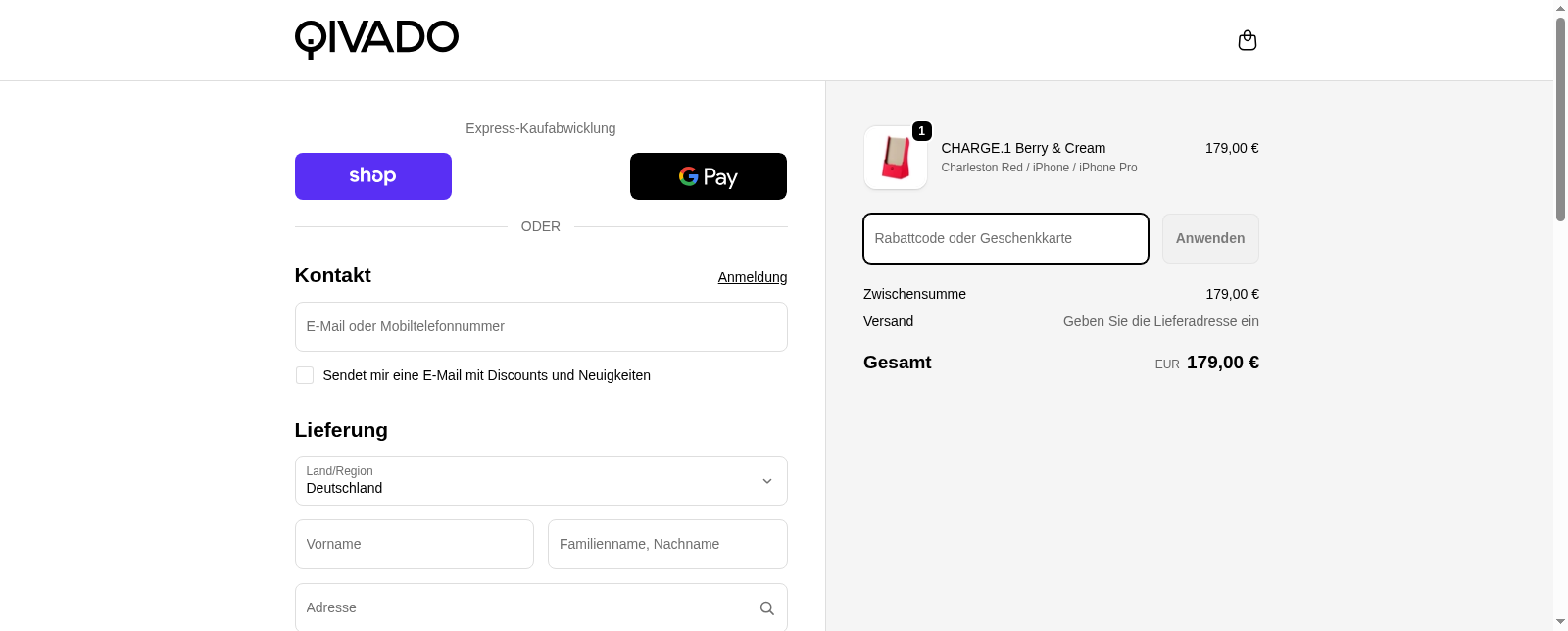Click the address search magnifier icon
The width and height of the screenshot is (1568, 631).
[767, 608]
